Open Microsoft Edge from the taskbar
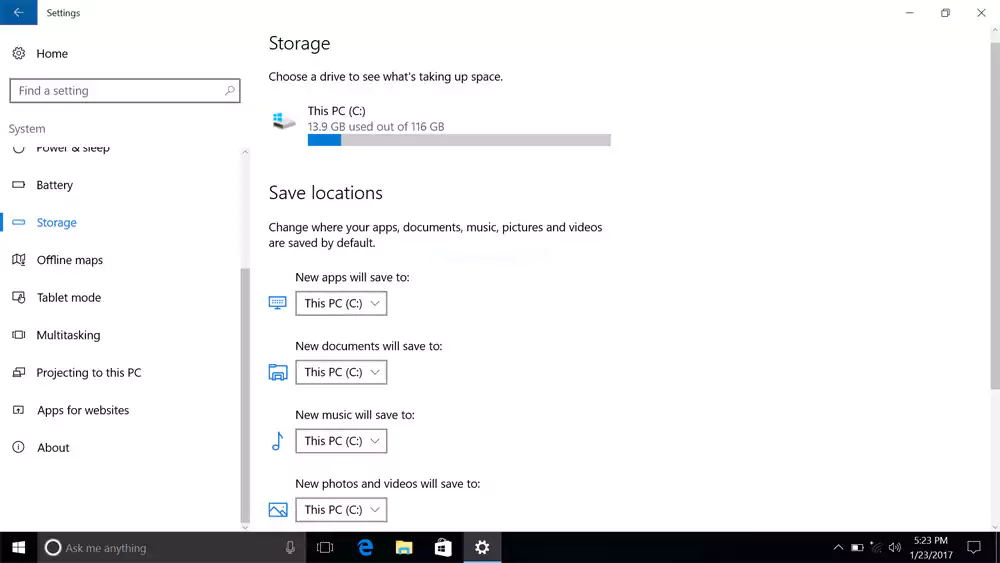The width and height of the screenshot is (1000, 563). (366, 547)
